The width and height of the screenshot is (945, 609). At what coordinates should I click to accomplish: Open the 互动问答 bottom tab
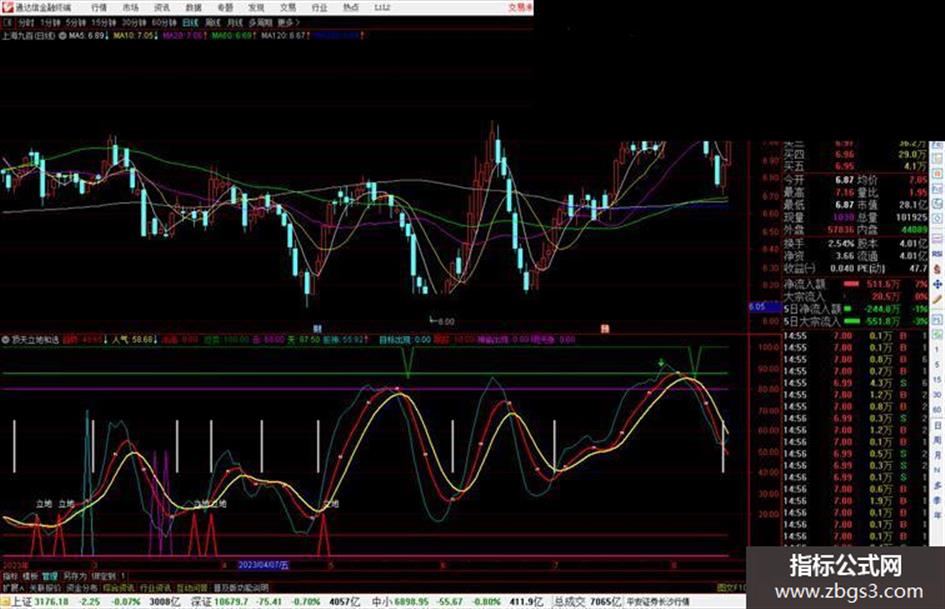click(x=192, y=587)
